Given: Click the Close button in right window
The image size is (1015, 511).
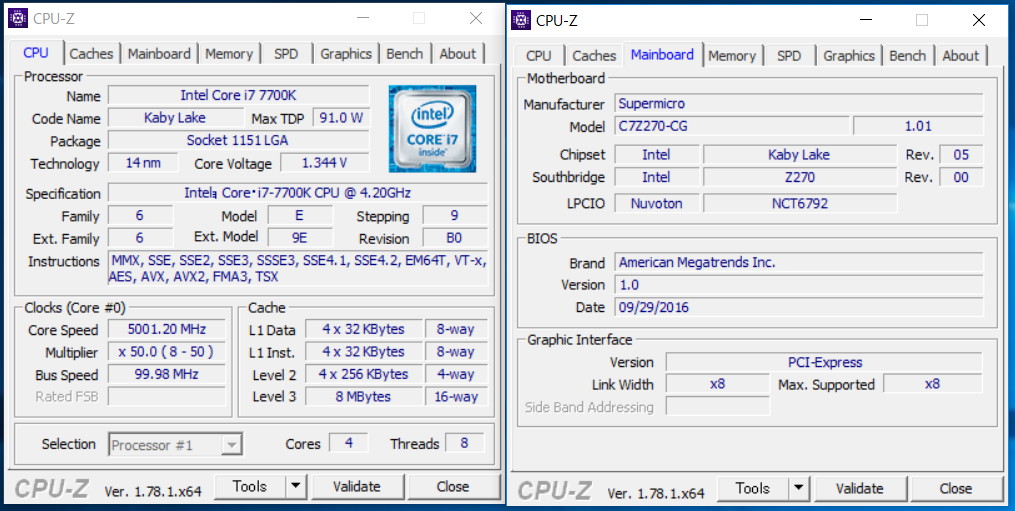Looking at the screenshot, I should [956, 488].
